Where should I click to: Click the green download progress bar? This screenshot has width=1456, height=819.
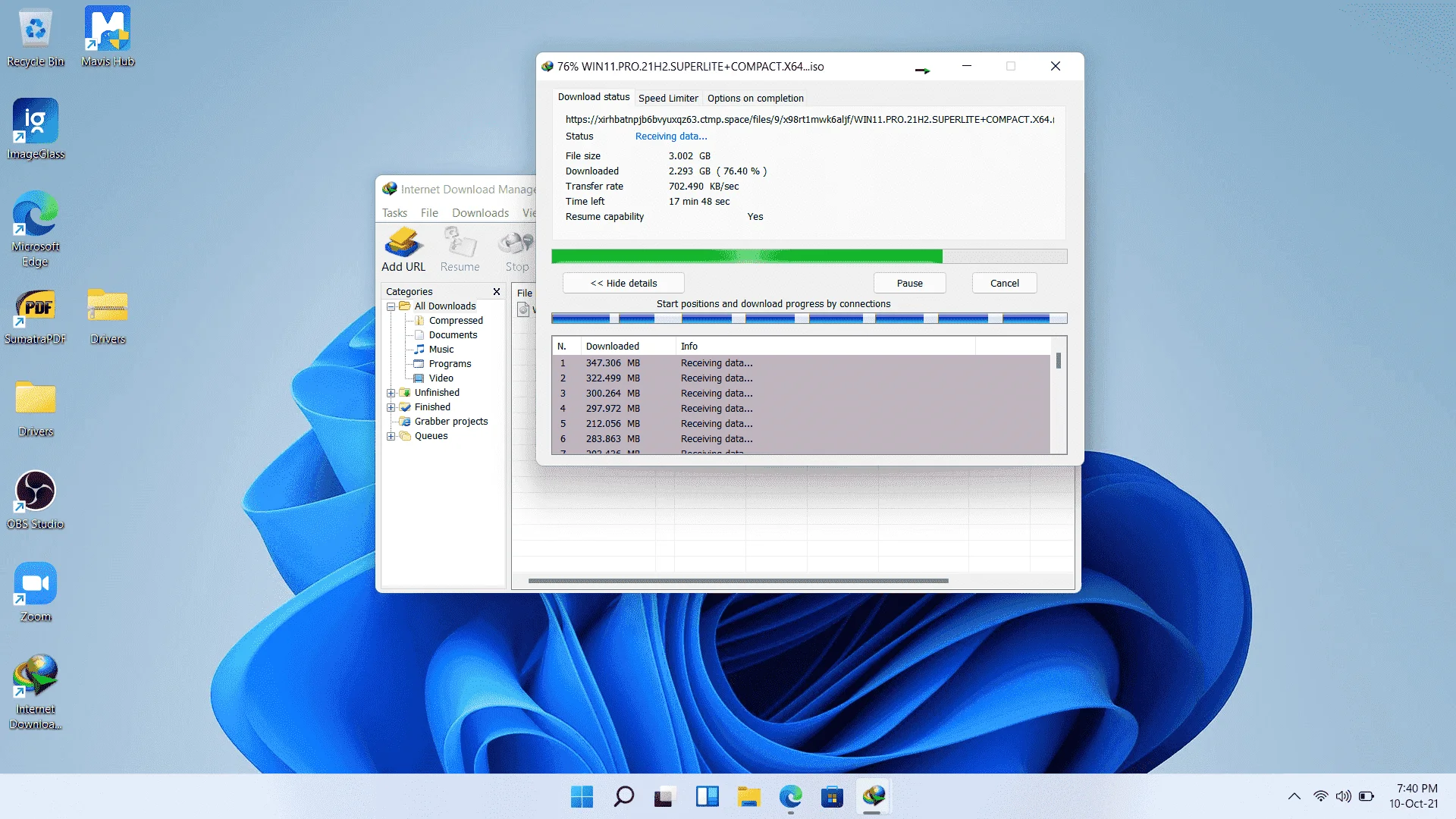point(809,256)
